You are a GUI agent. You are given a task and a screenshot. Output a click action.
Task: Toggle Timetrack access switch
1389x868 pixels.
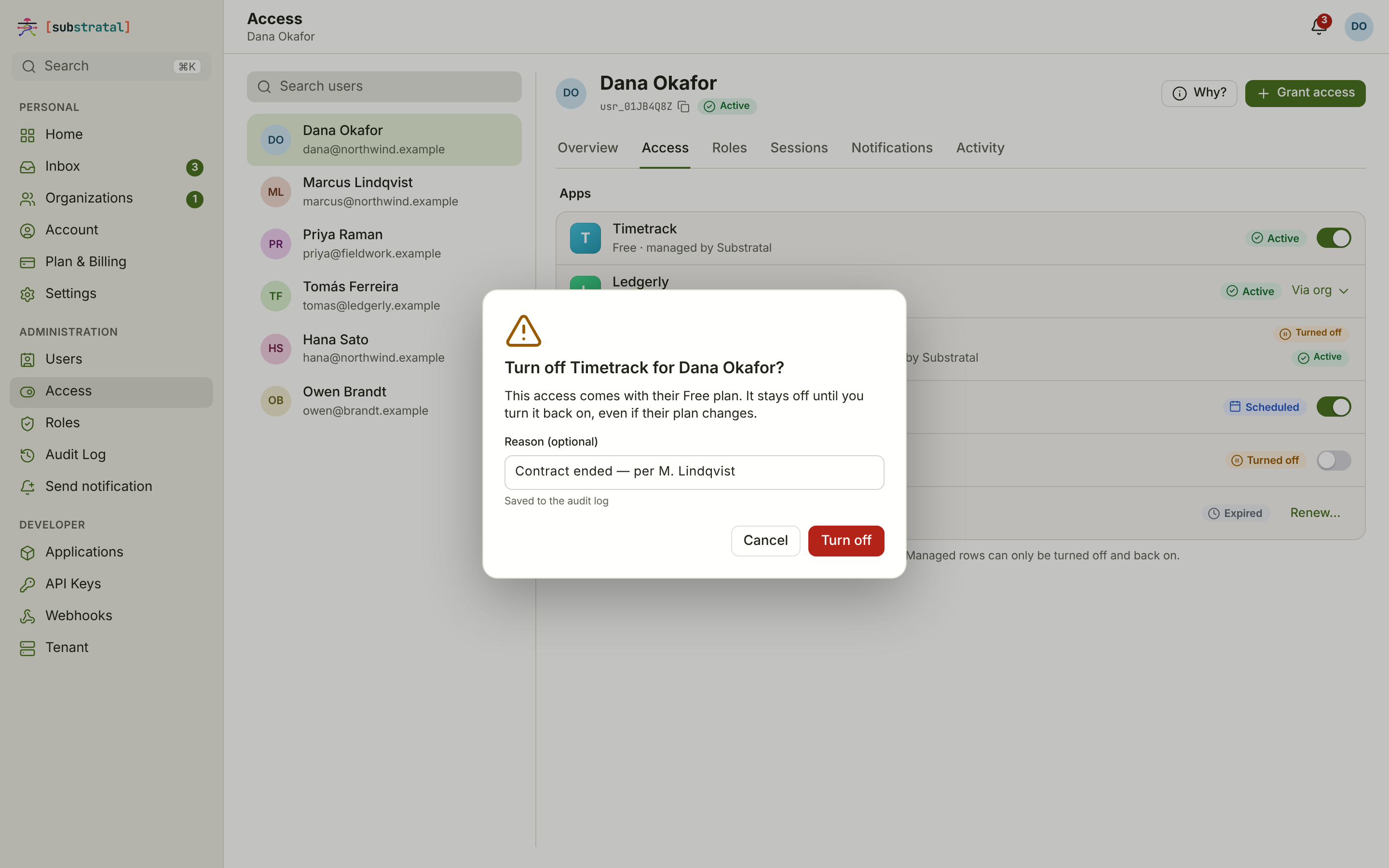[x=1334, y=238]
